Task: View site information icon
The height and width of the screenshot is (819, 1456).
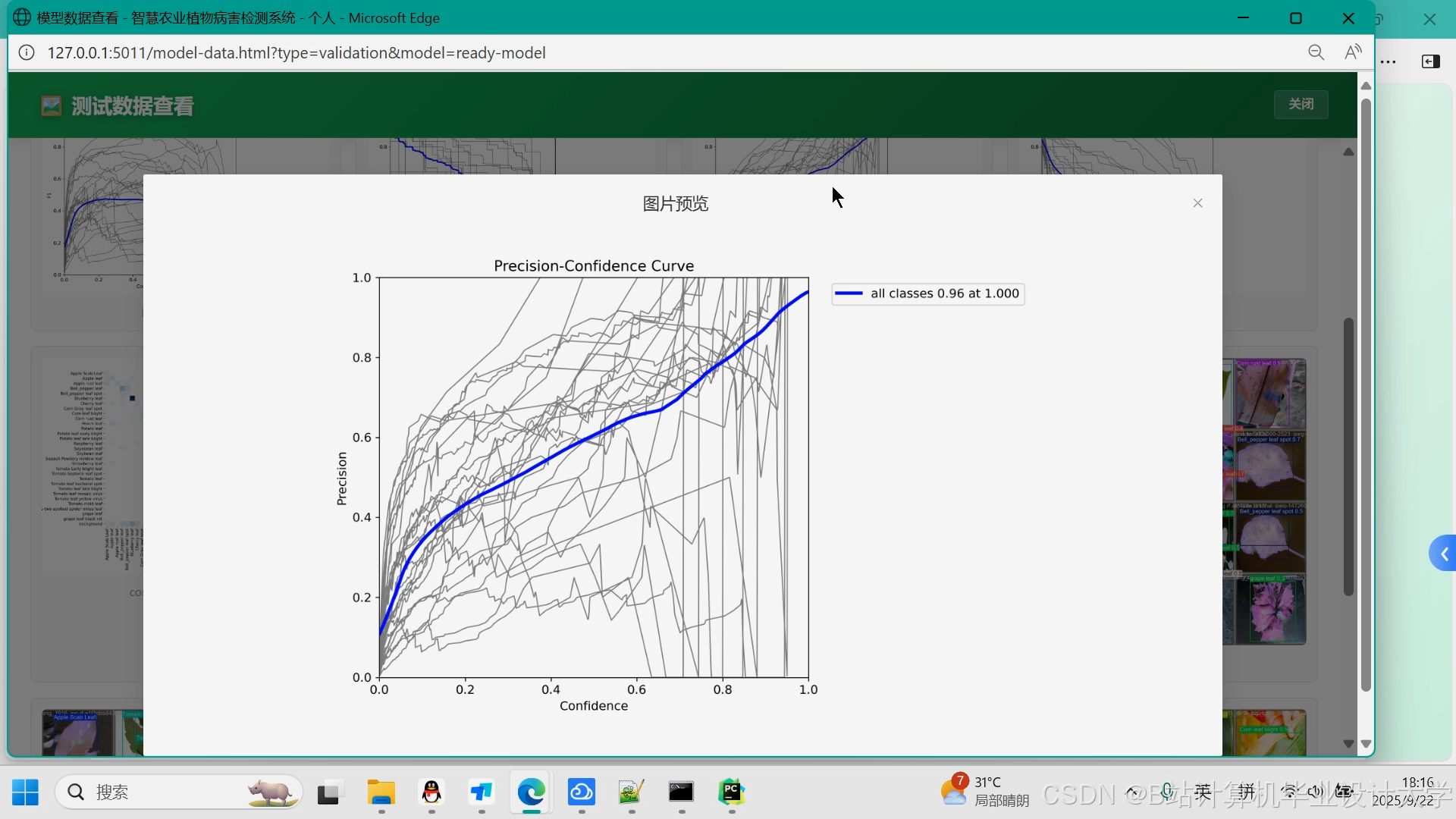Action: coord(27,52)
